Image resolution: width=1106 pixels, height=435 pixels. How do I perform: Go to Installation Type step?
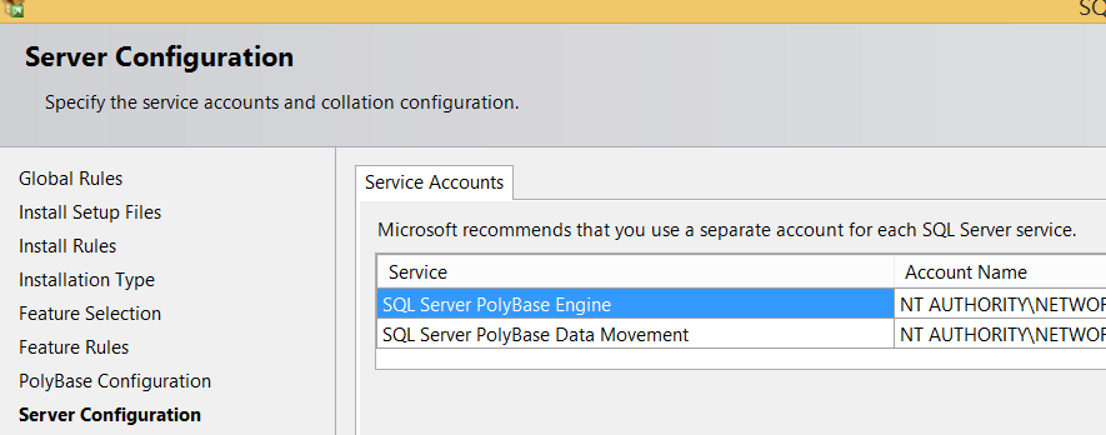pos(86,280)
